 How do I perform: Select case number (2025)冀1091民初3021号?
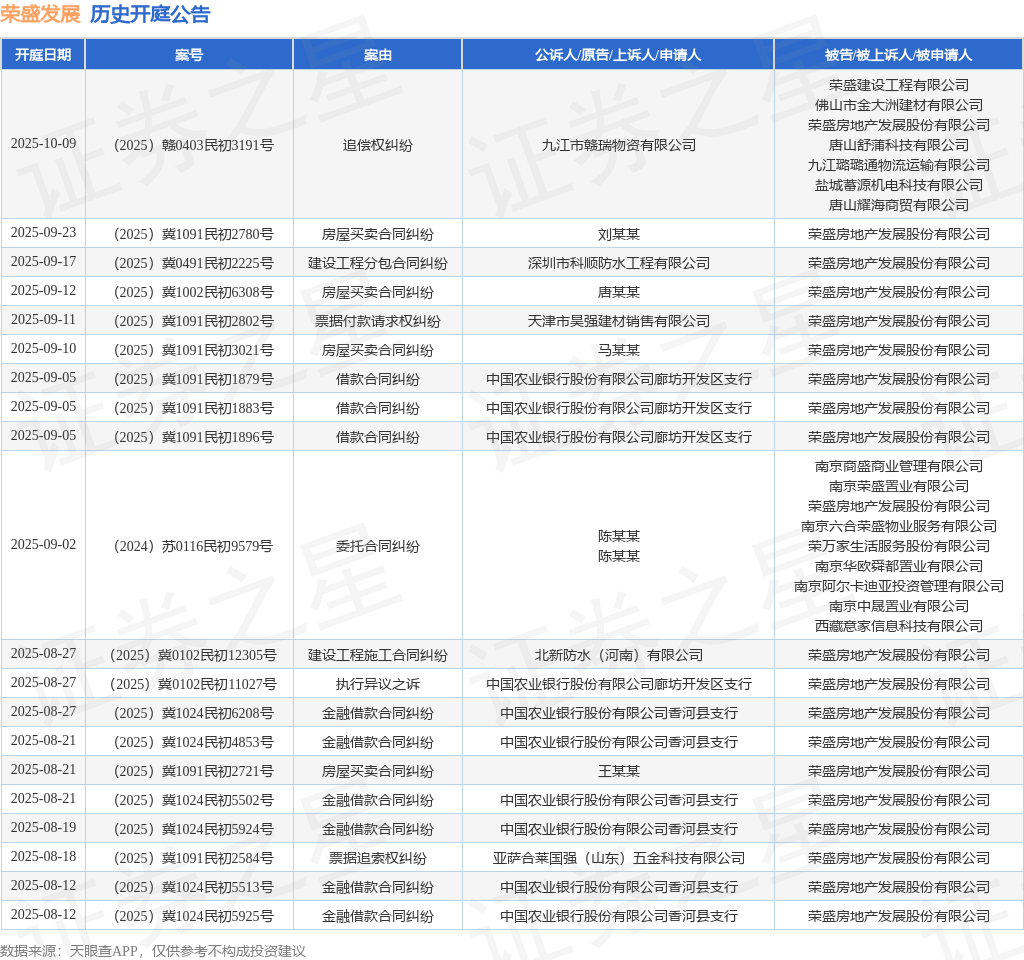tap(192, 350)
